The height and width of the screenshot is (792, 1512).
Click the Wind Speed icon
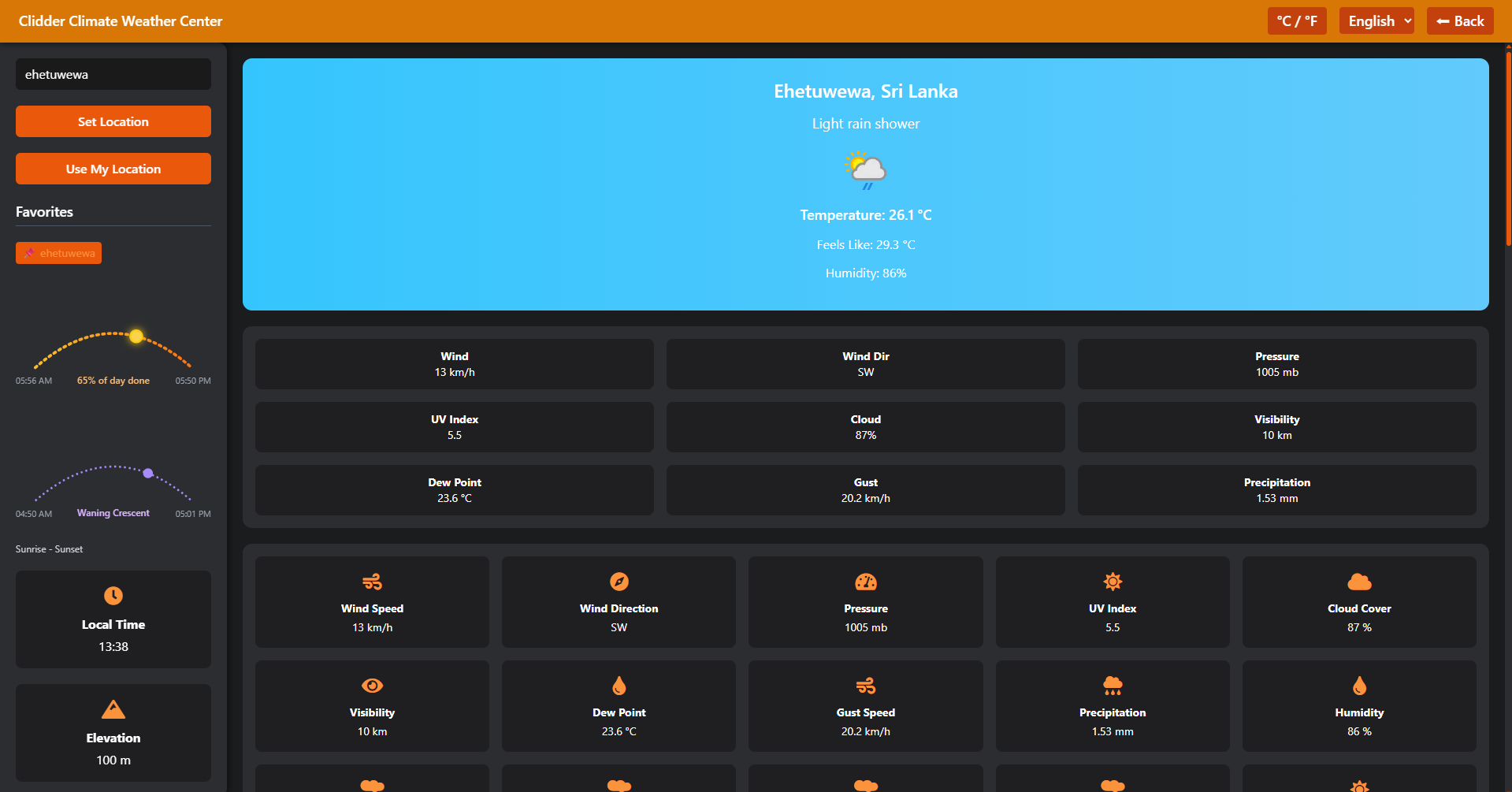coord(372,582)
